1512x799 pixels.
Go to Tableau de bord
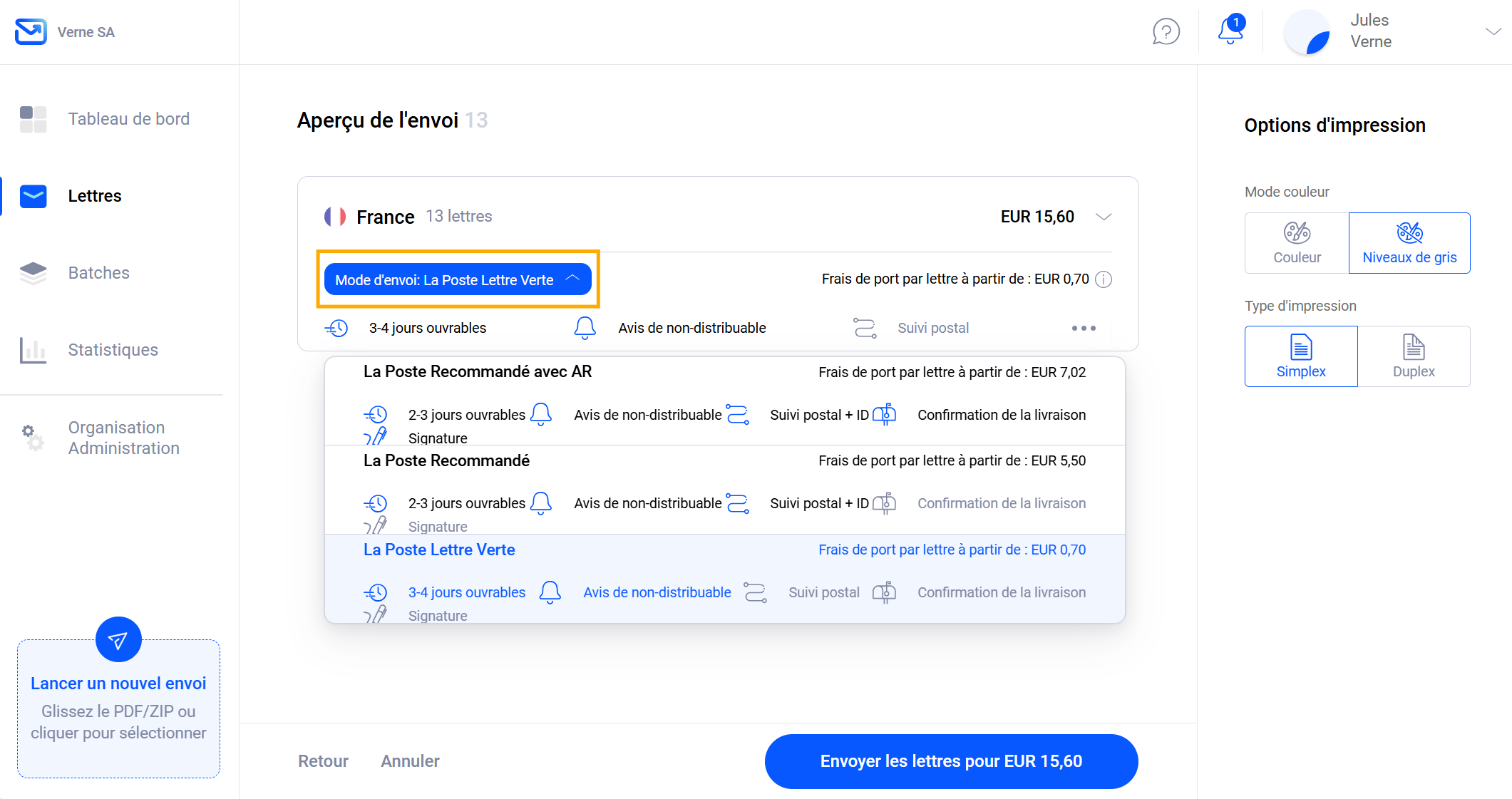128,119
